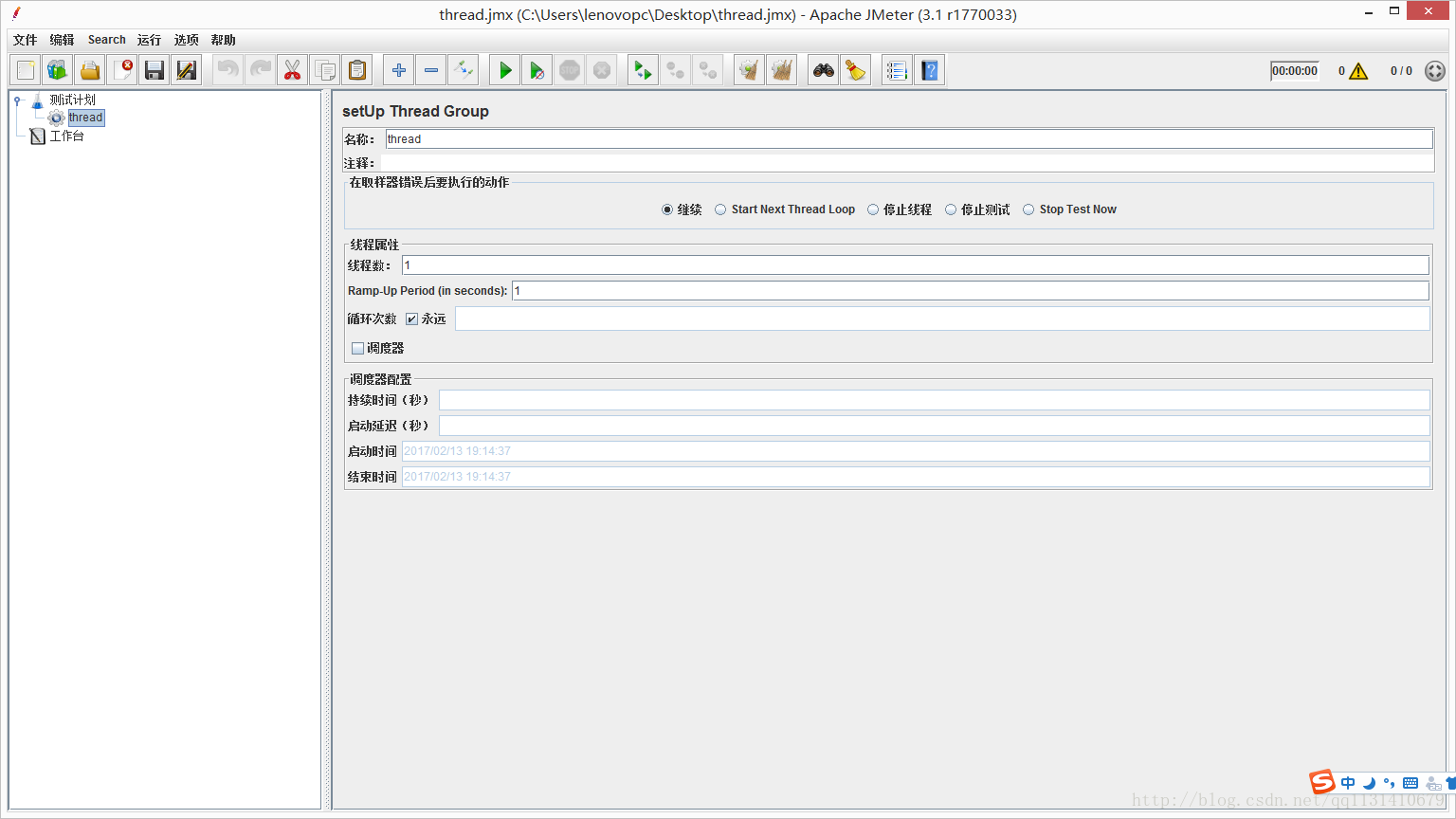
Task: Click the Shutdown test icon
Action: (x=601, y=70)
